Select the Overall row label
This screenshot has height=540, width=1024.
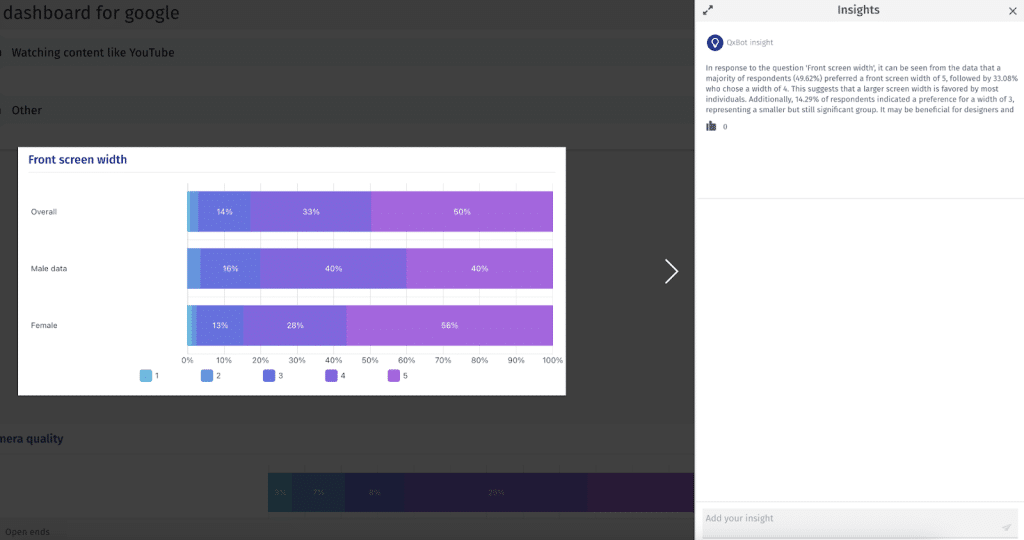(x=44, y=212)
